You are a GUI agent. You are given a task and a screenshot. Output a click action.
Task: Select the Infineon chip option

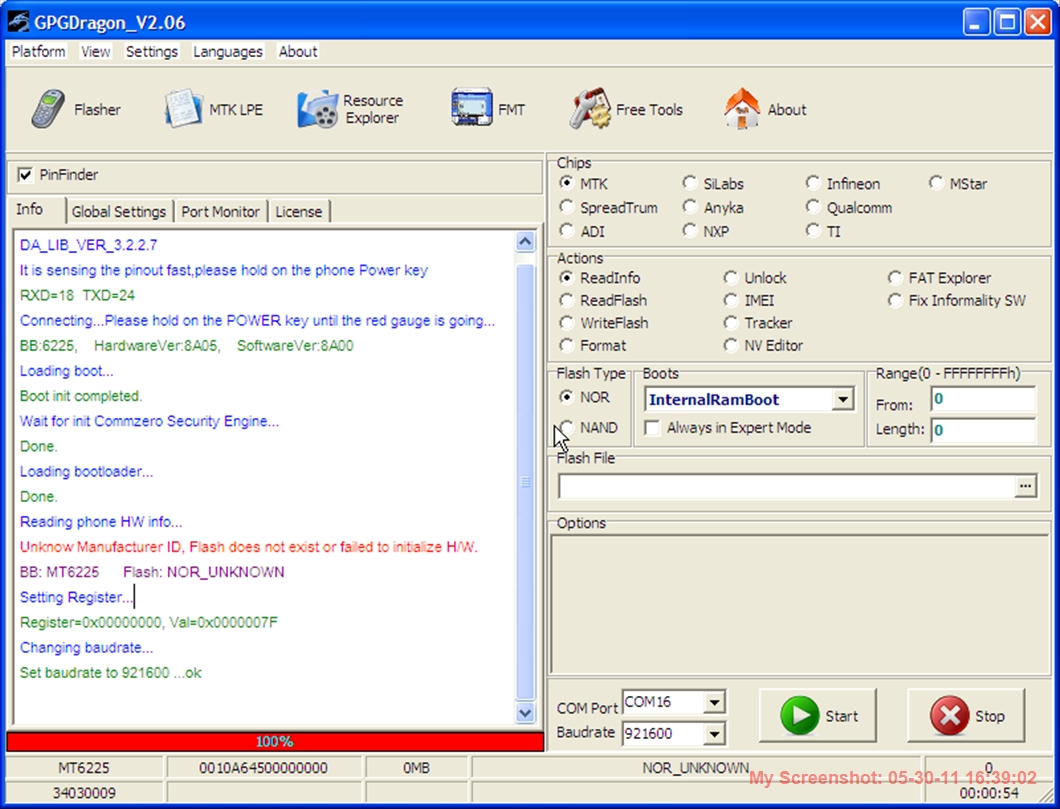point(813,183)
